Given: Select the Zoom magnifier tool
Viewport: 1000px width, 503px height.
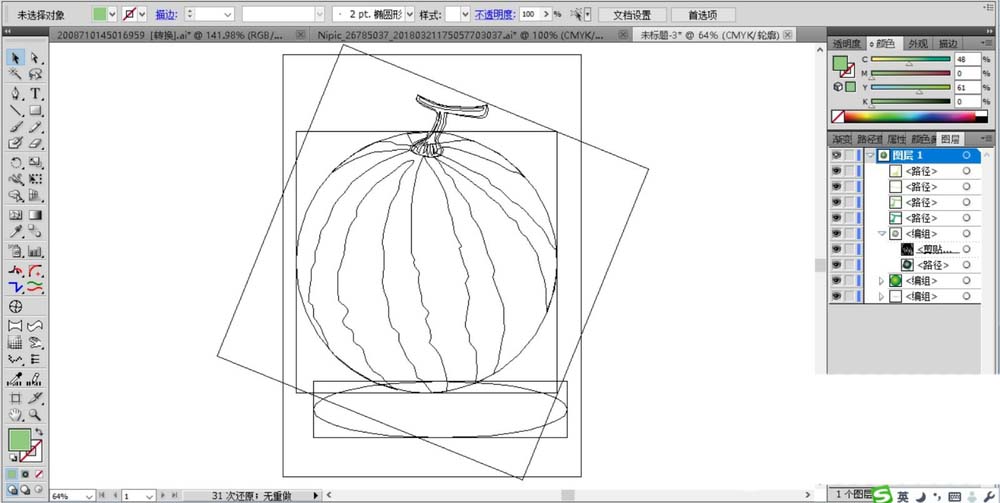Looking at the screenshot, I should click(36, 415).
